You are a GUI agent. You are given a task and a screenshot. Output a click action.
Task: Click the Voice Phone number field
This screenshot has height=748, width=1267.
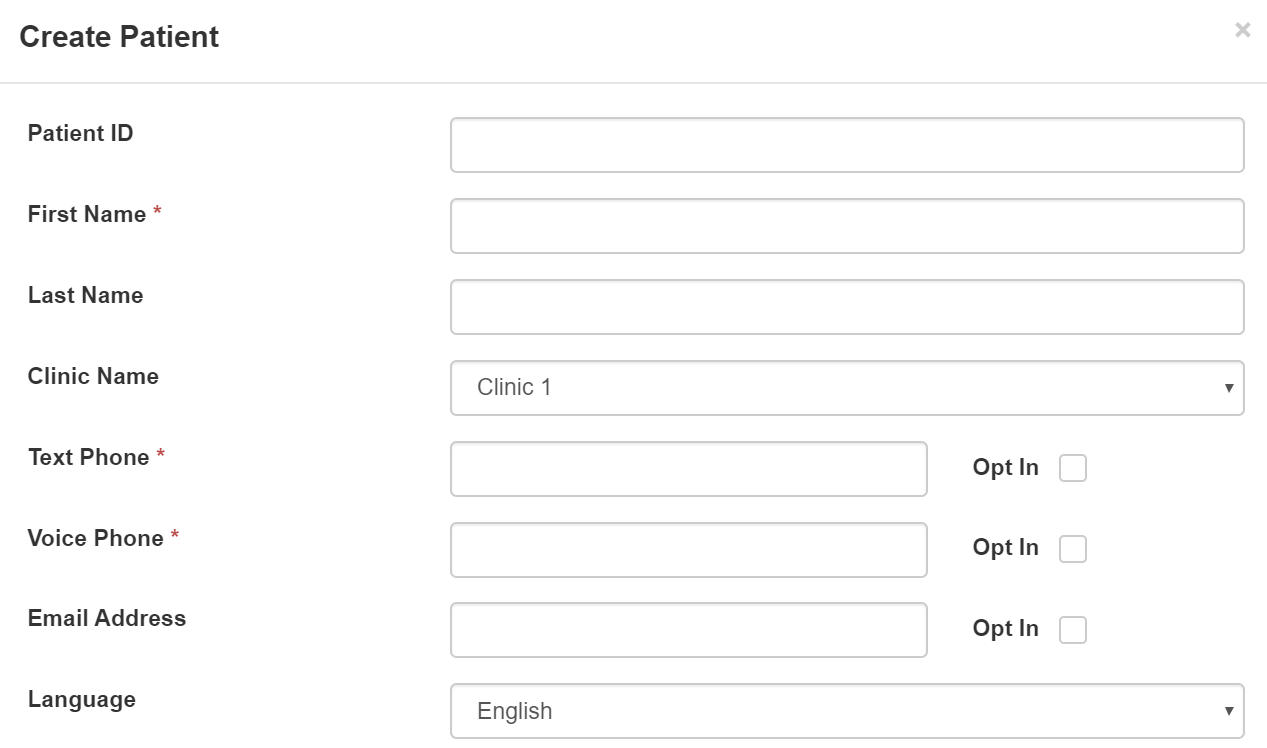point(688,550)
